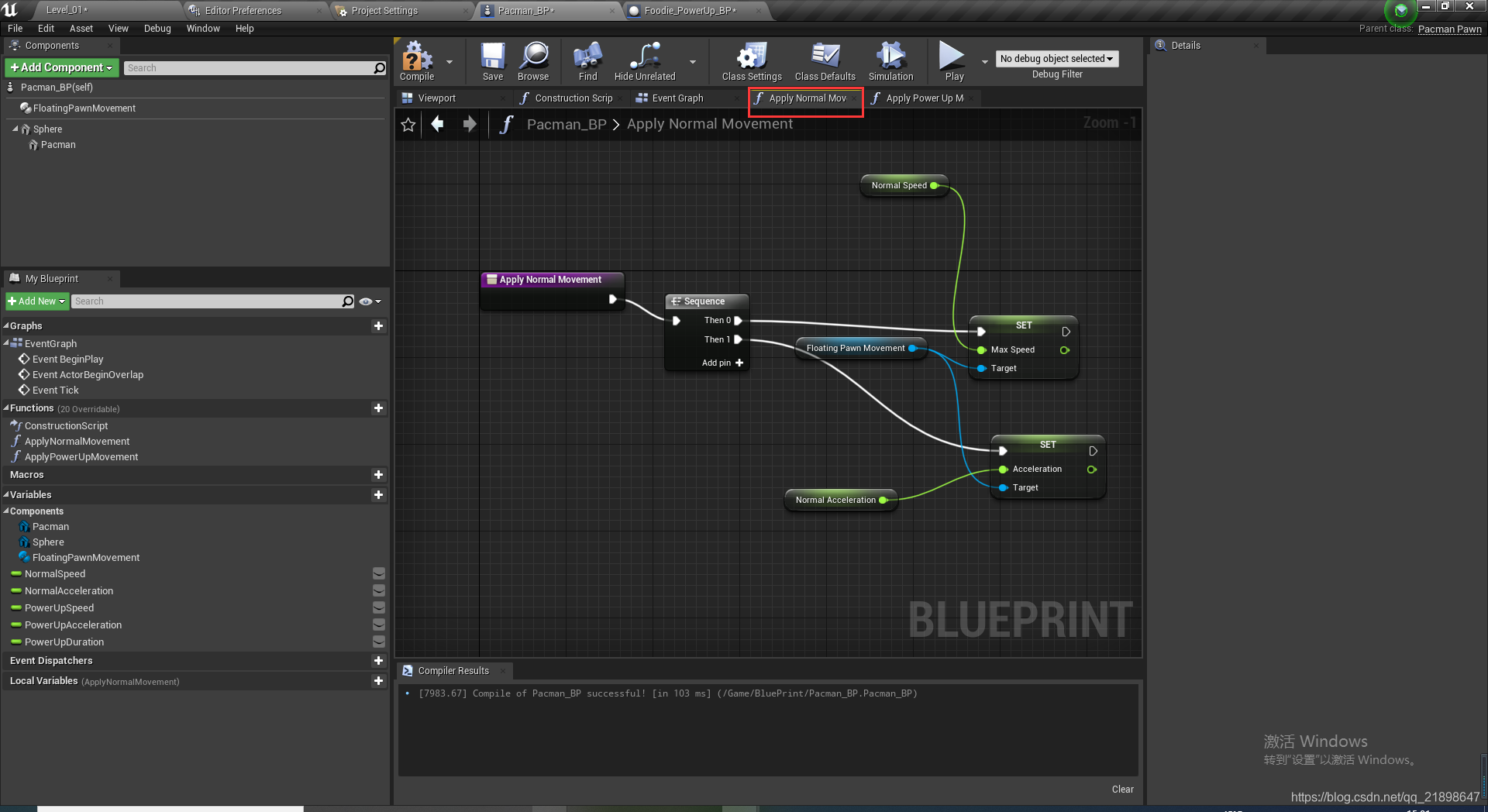Add a new function with plus
Viewport: 1488px width, 812px height.
pyautogui.click(x=378, y=408)
